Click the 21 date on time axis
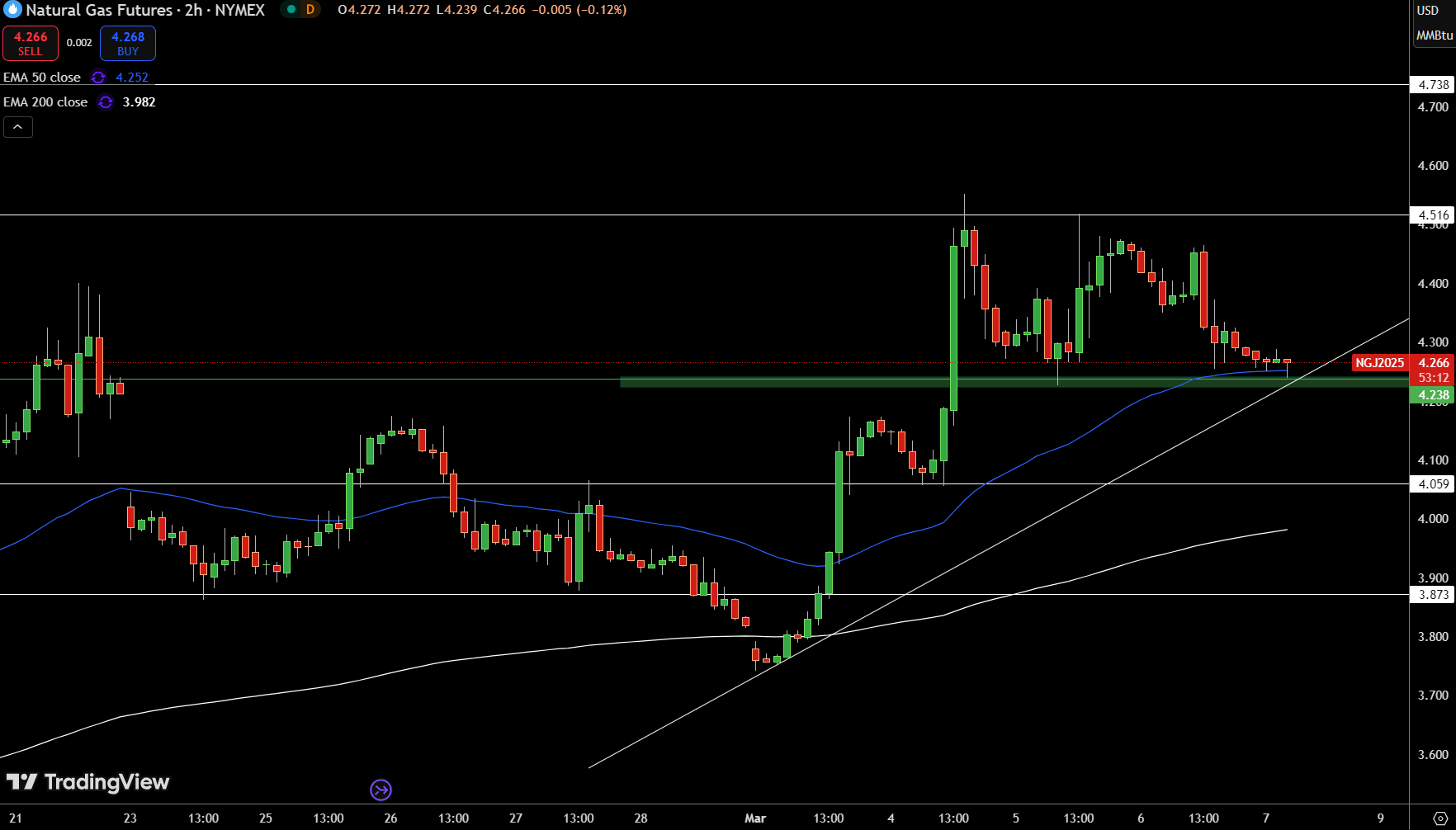 click(x=16, y=818)
